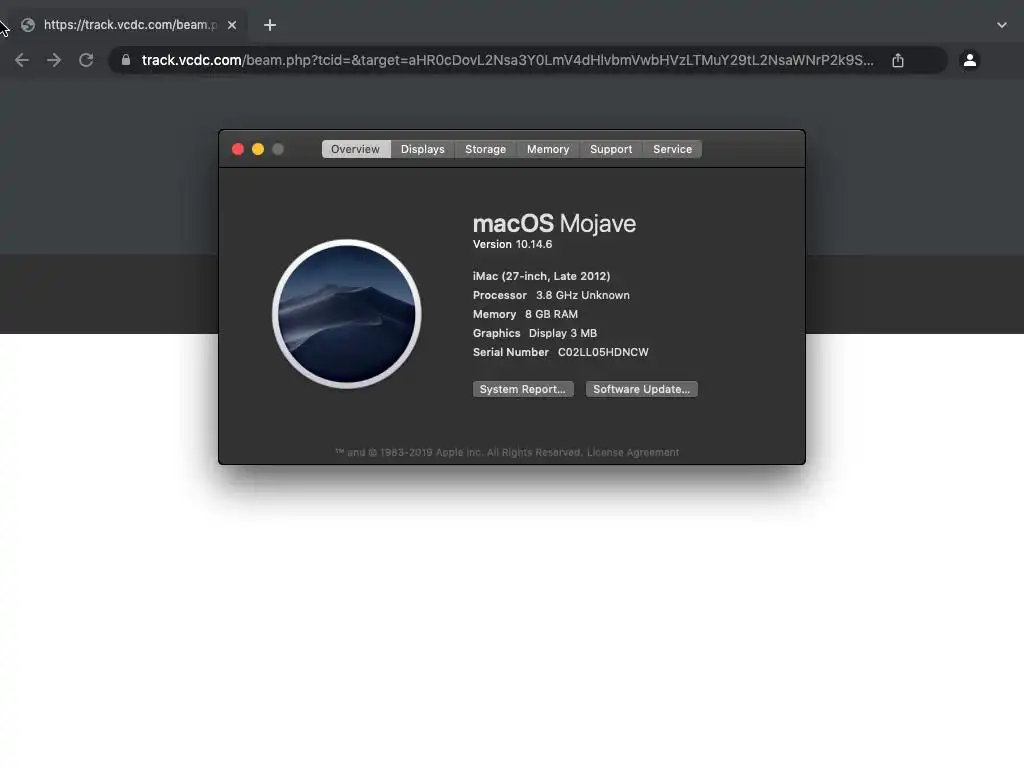The height and width of the screenshot is (768, 1024).
Task: Click the Software Update button
Action: pyautogui.click(x=641, y=389)
